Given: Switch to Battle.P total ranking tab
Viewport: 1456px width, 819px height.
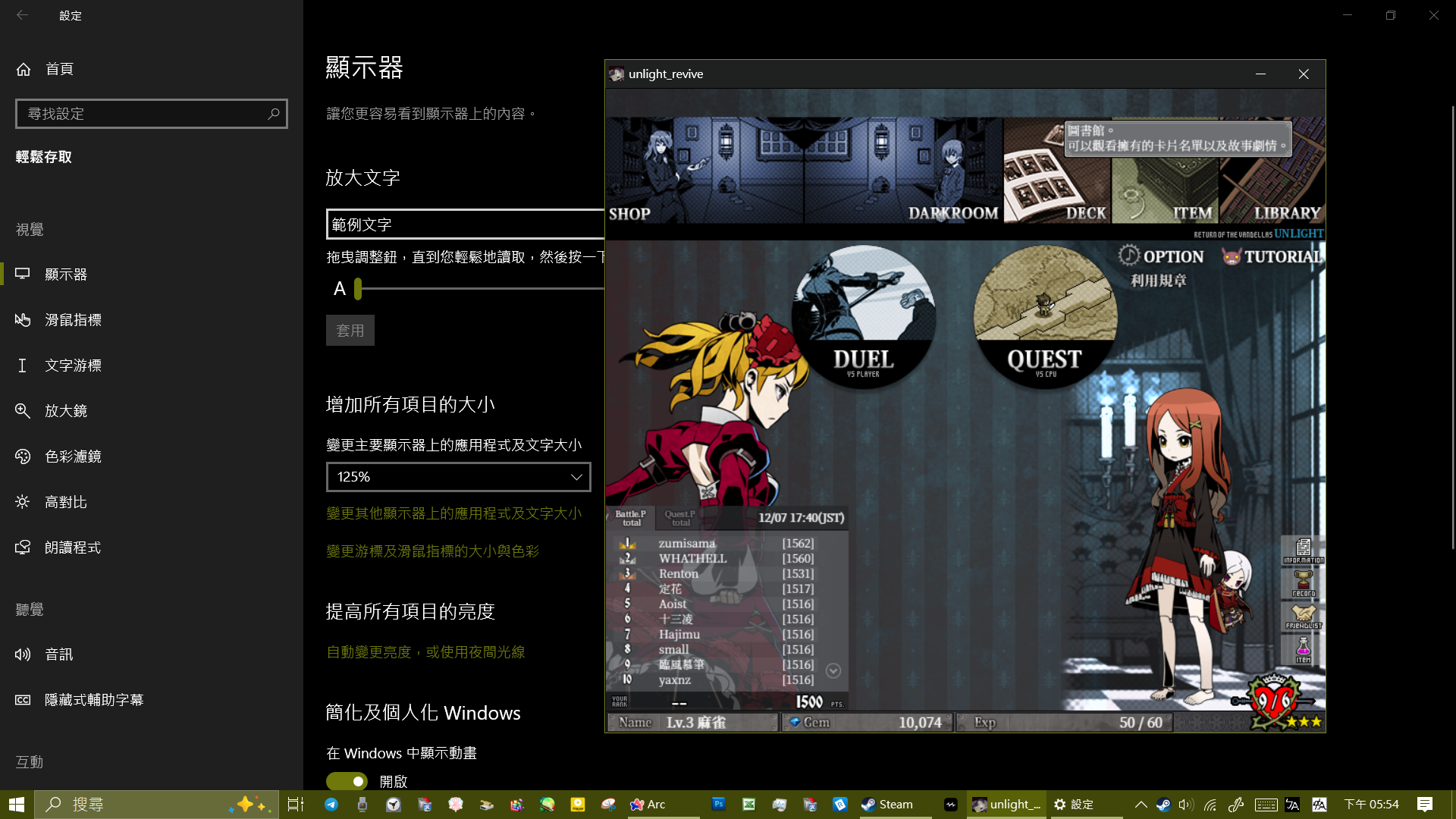Looking at the screenshot, I should [630, 518].
